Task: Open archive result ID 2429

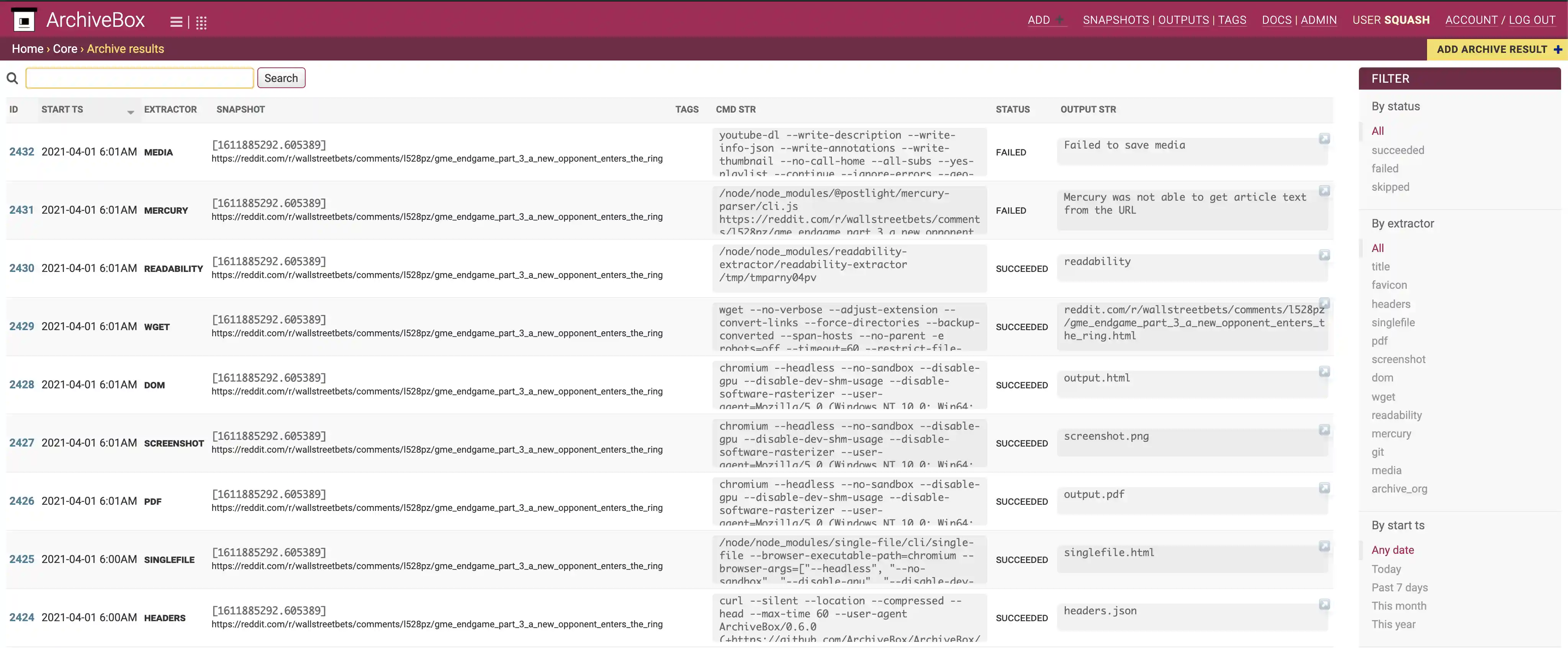Action: (x=21, y=327)
